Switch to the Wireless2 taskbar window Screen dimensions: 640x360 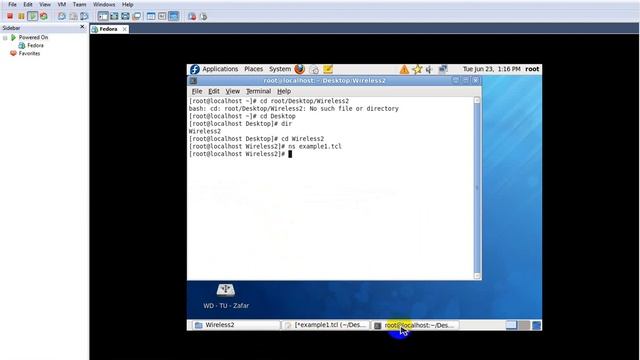point(235,325)
